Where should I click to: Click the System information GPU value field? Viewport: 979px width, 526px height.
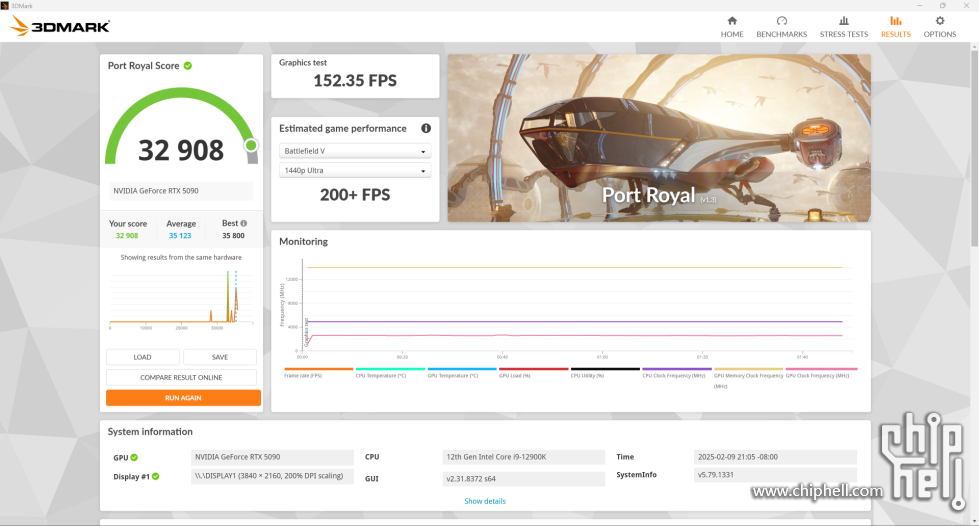(272, 457)
